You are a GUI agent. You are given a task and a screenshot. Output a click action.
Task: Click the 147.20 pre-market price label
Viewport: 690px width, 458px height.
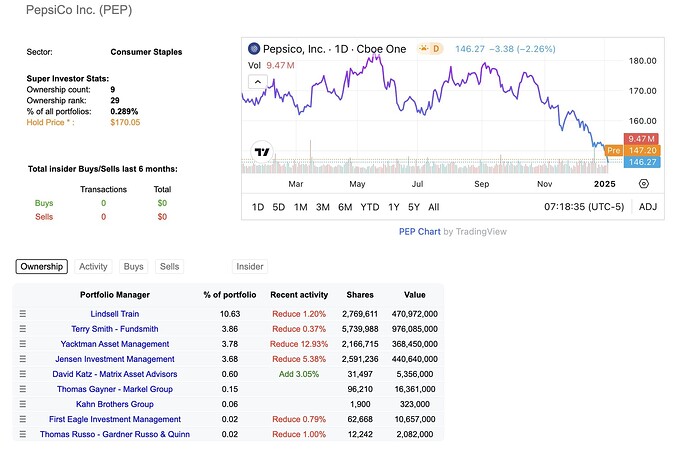(x=642, y=150)
